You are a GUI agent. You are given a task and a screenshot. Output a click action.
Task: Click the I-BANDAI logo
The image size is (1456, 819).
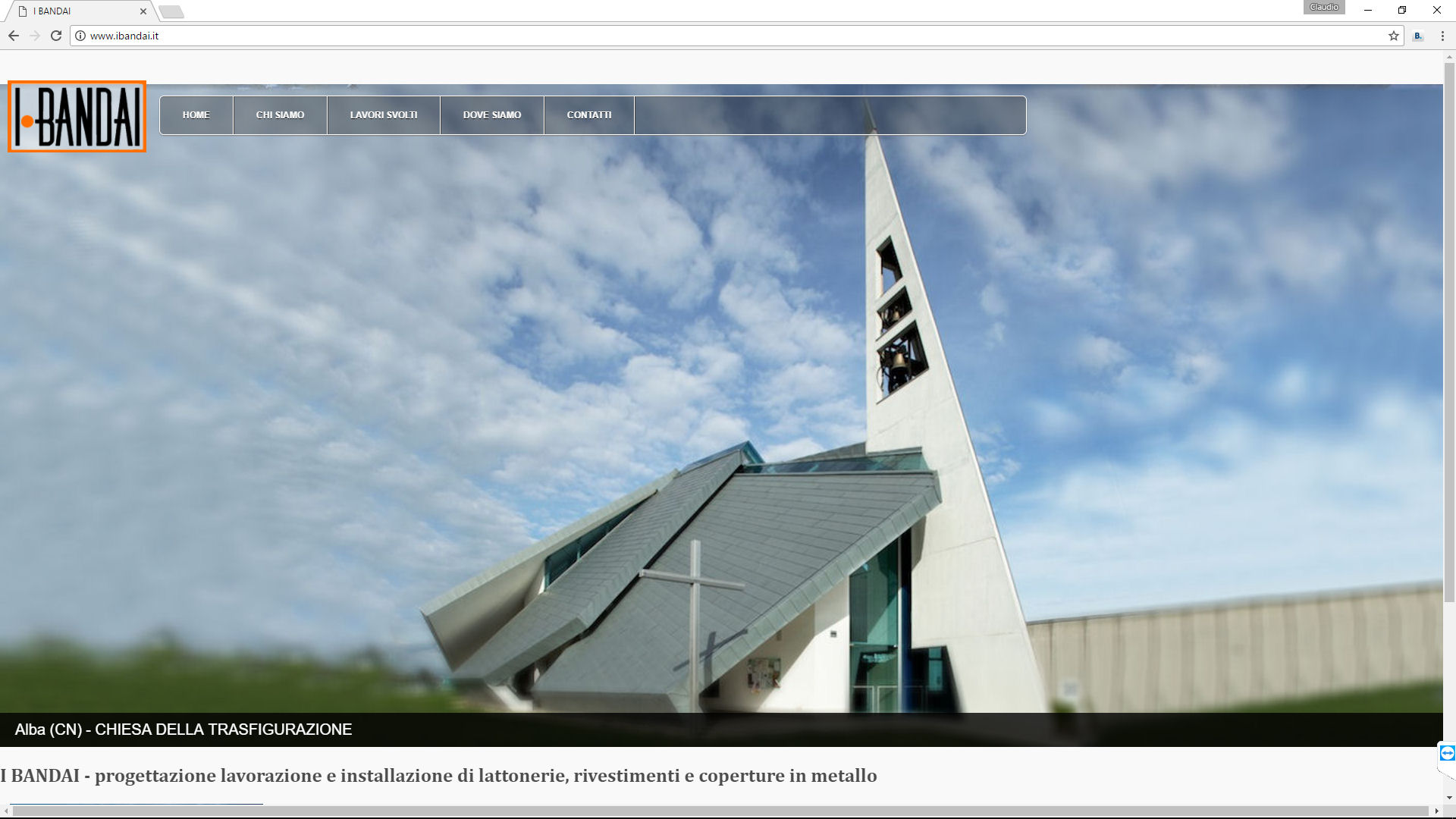click(77, 116)
